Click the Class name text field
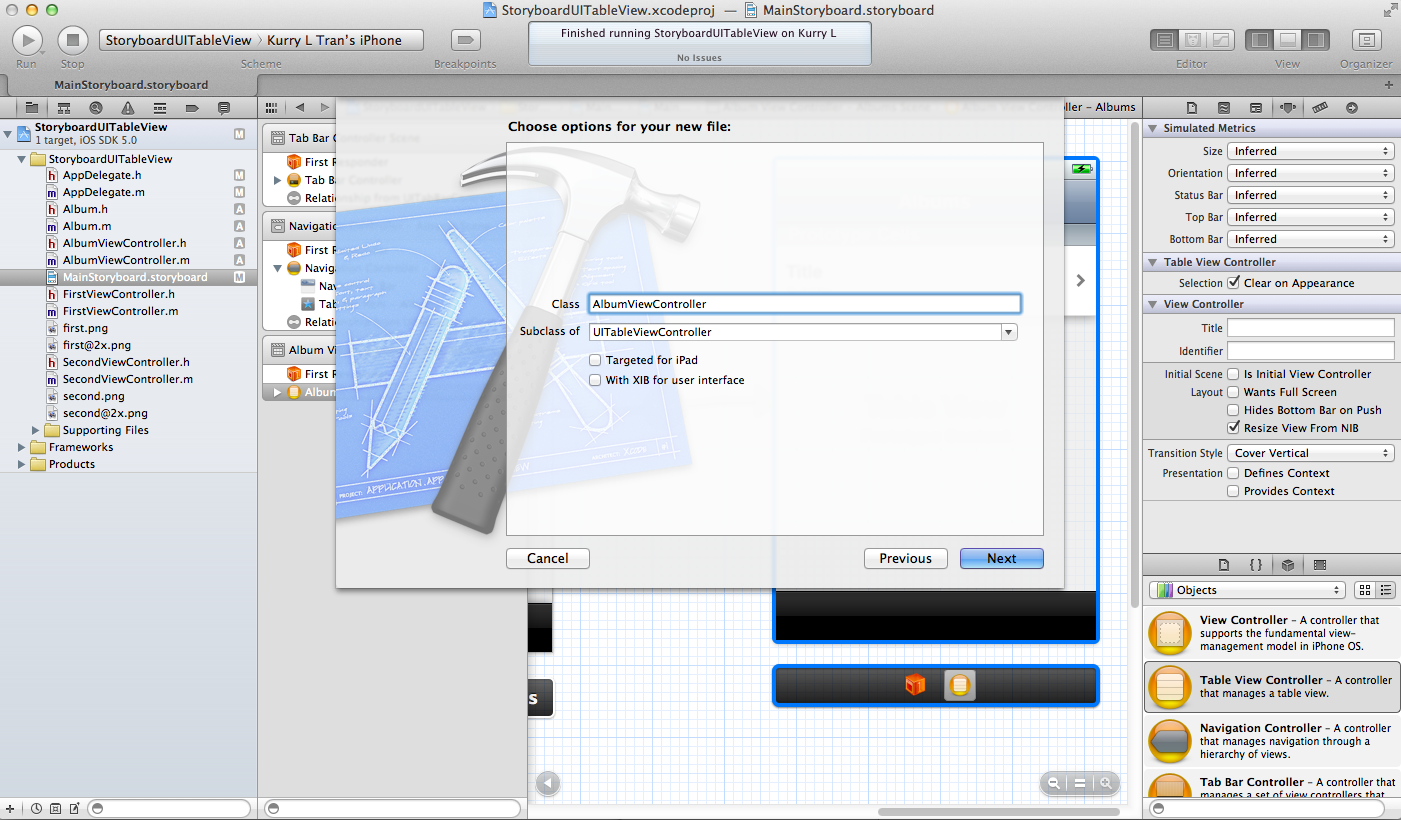This screenshot has width=1401, height=820. coord(805,304)
